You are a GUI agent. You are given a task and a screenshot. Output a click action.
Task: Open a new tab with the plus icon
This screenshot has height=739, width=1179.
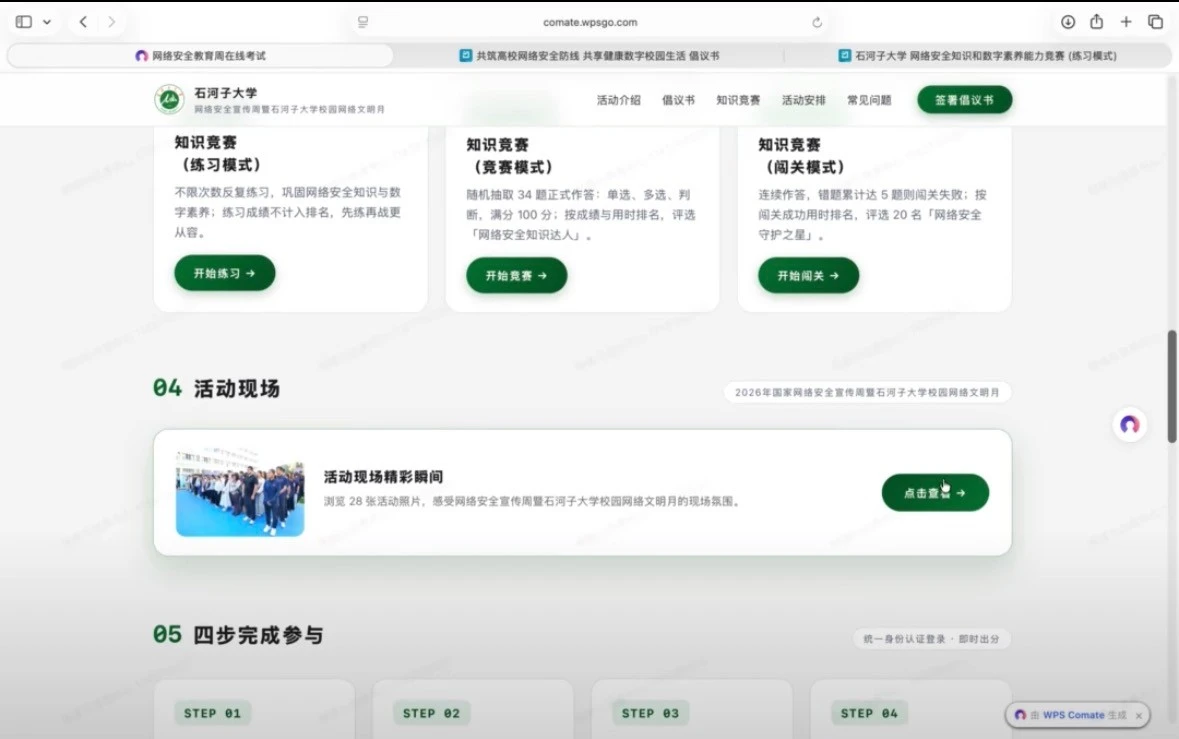pyautogui.click(x=1126, y=22)
